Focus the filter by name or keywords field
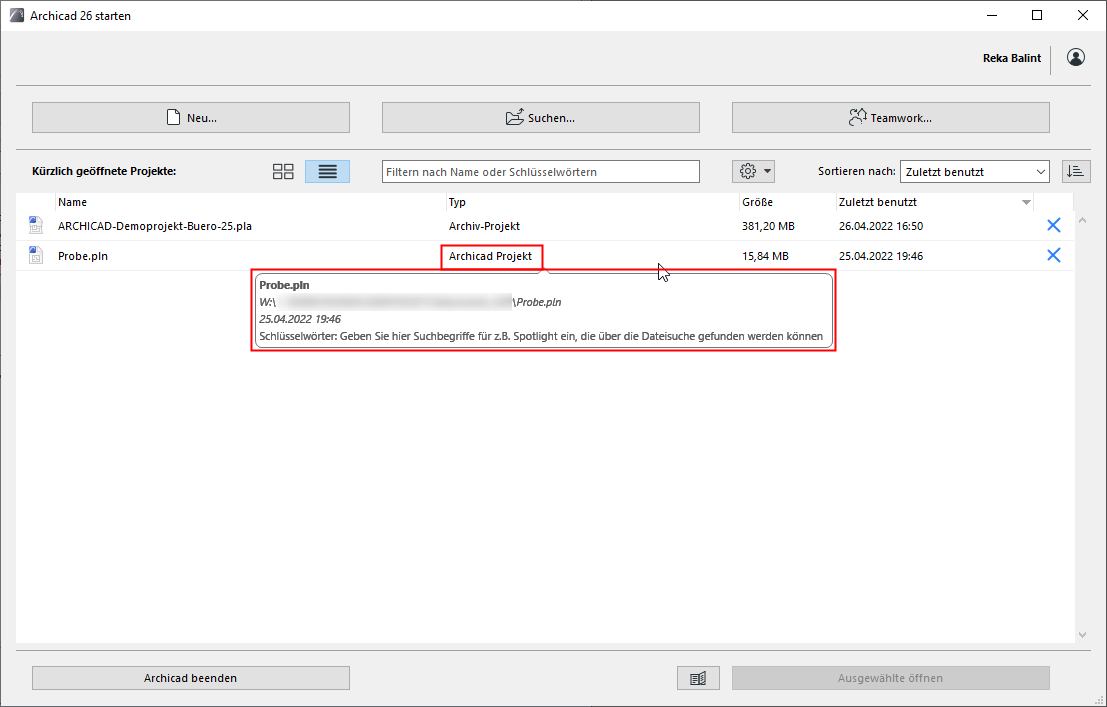This screenshot has width=1107, height=707. click(541, 172)
